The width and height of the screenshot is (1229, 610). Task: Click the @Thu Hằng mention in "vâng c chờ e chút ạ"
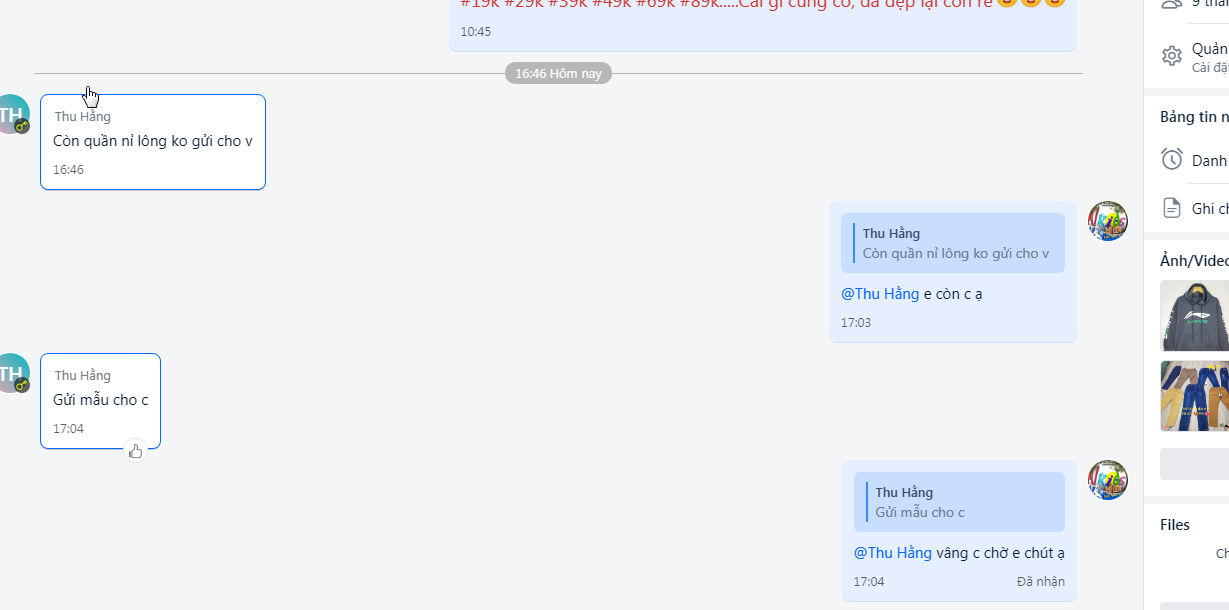(x=893, y=553)
